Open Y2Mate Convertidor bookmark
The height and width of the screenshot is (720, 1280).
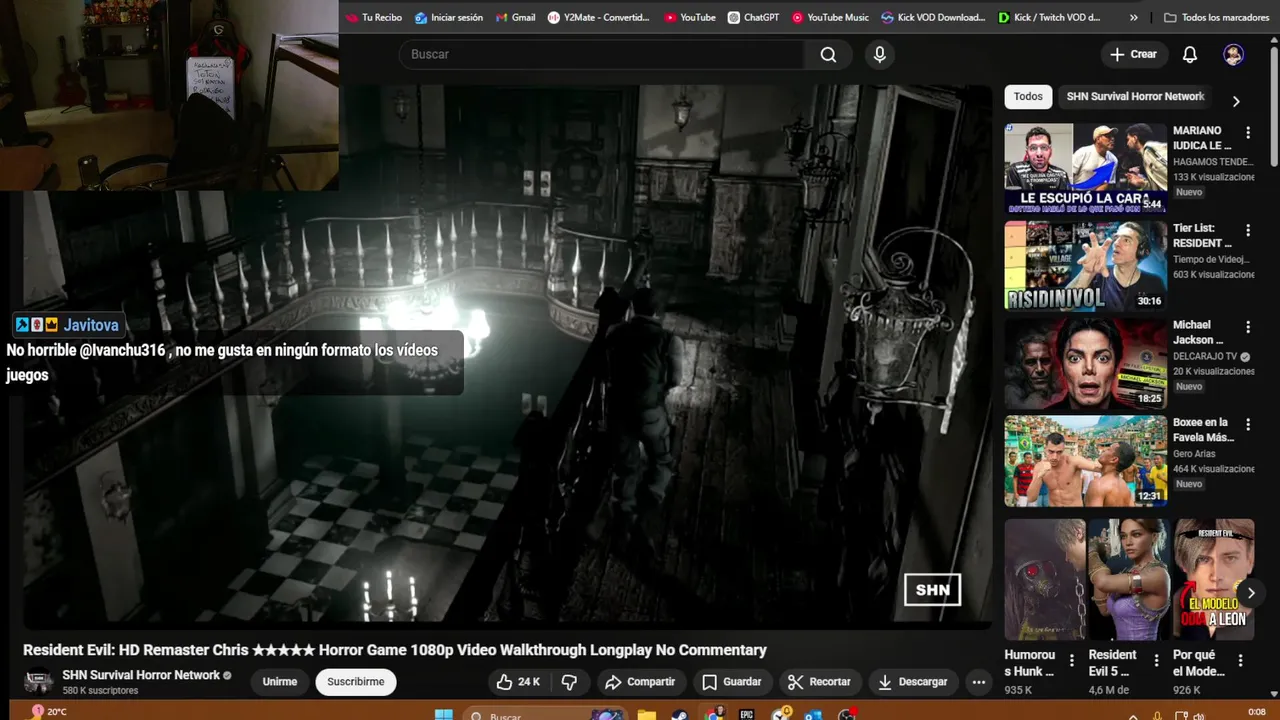tap(598, 17)
